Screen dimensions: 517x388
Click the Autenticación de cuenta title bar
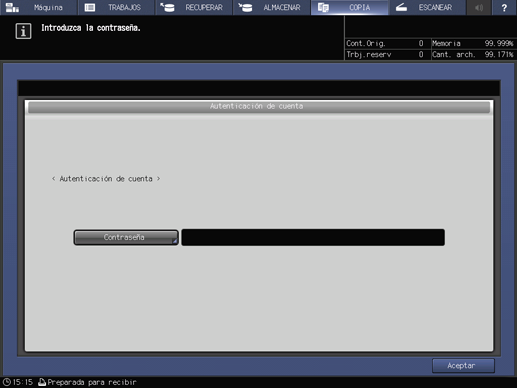click(259, 107)
